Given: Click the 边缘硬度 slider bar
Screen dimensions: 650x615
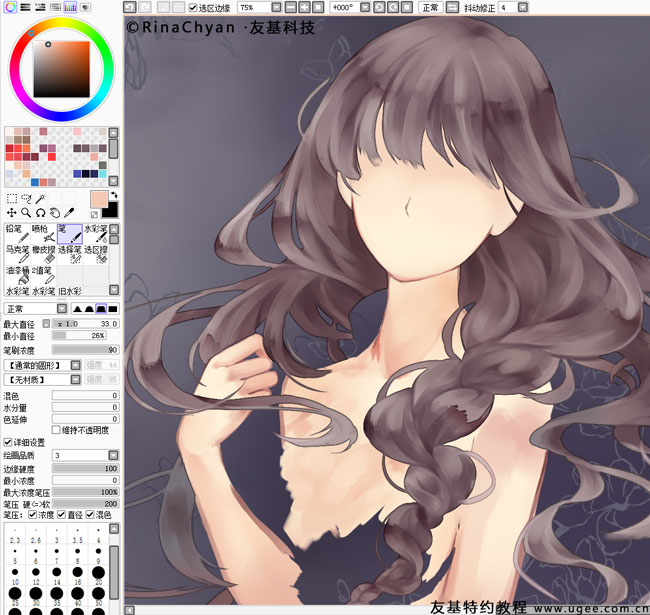Looking at the screenshot, I should (85, 468).
